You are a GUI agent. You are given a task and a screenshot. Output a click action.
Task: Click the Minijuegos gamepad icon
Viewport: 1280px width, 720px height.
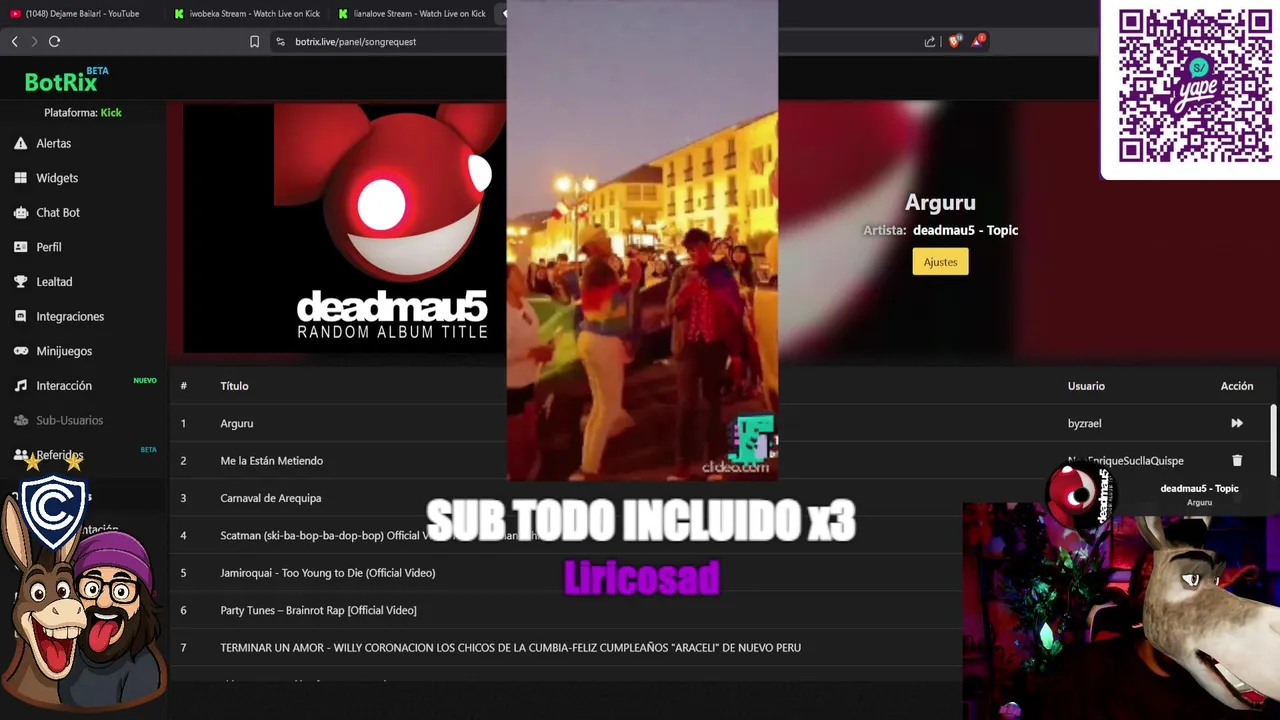20,351
